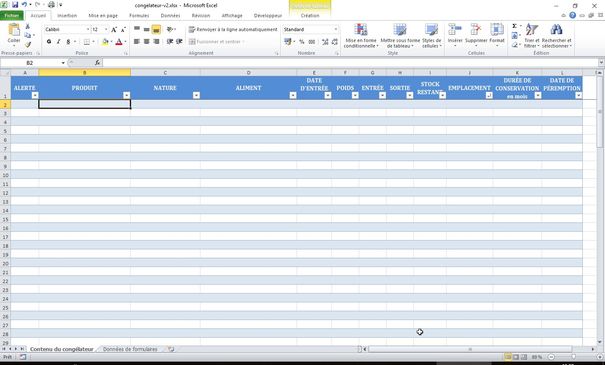The width and height of the screenshot is (605, 365).
Task: Toggle italic formatting I button
Action: point(58,42)
